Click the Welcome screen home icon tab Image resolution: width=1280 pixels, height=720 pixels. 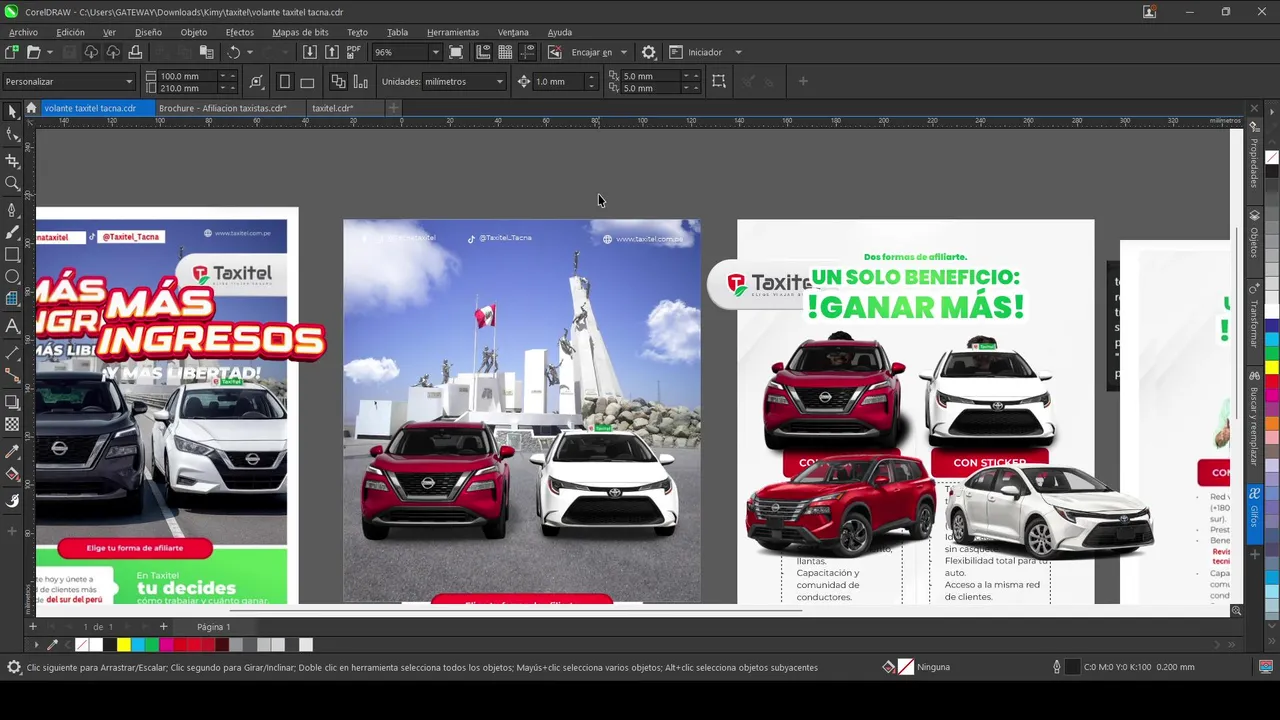31,108
